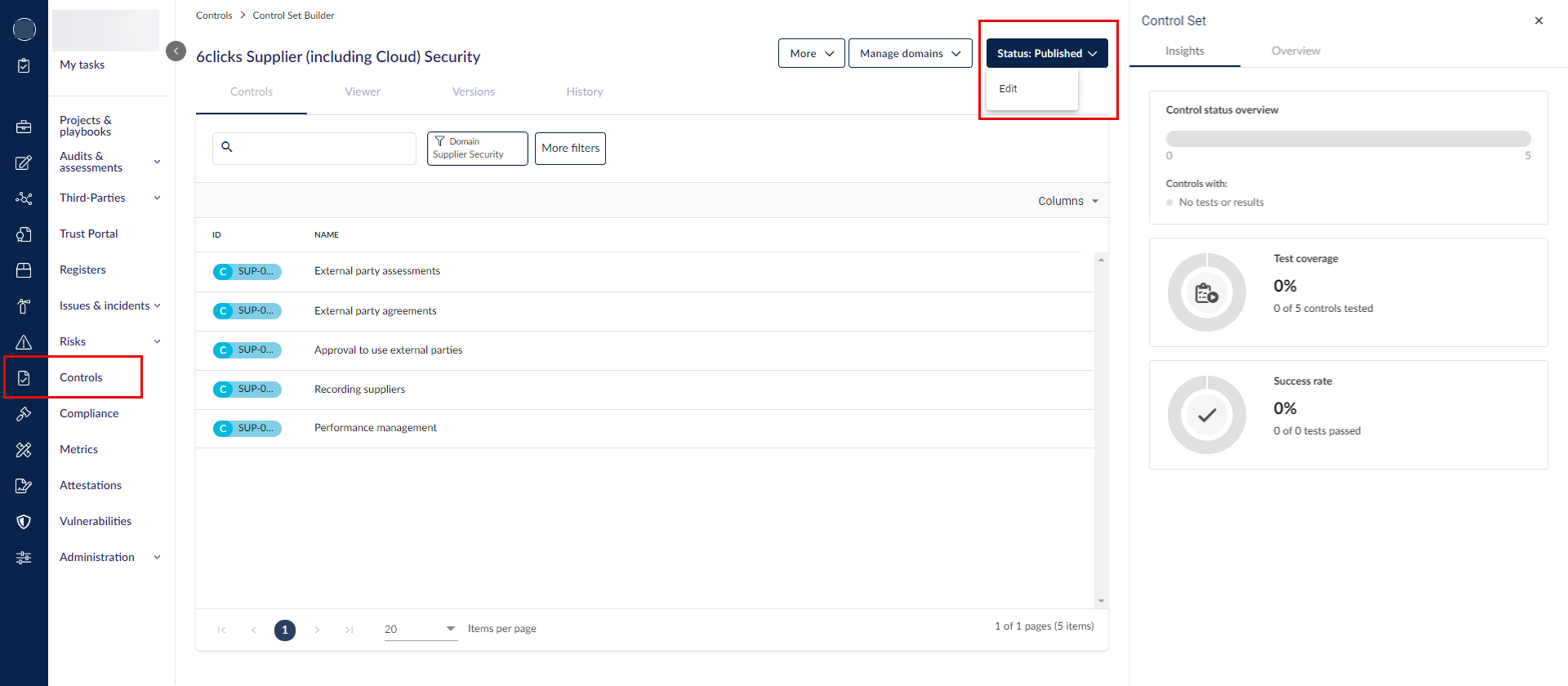Go to the first page of results

tap(221, 630)
